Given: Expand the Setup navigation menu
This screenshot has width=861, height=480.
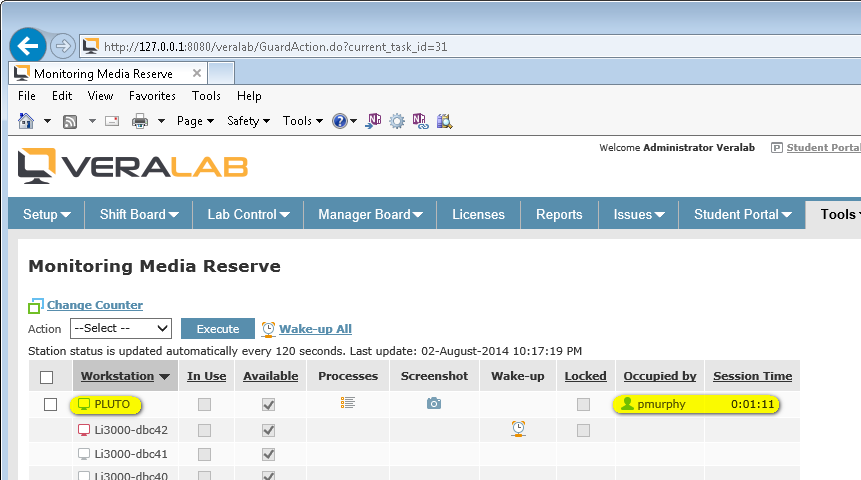Looking at the screenshot, I should coord(47,214).
